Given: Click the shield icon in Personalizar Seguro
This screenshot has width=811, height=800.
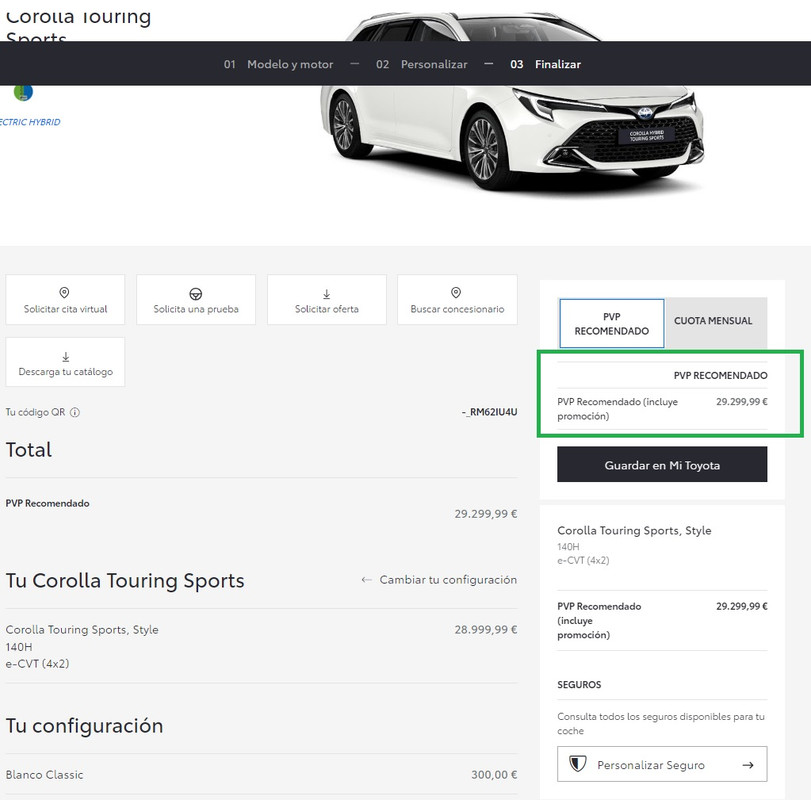Looking at the screenshot, I should [x=577, y=764].
